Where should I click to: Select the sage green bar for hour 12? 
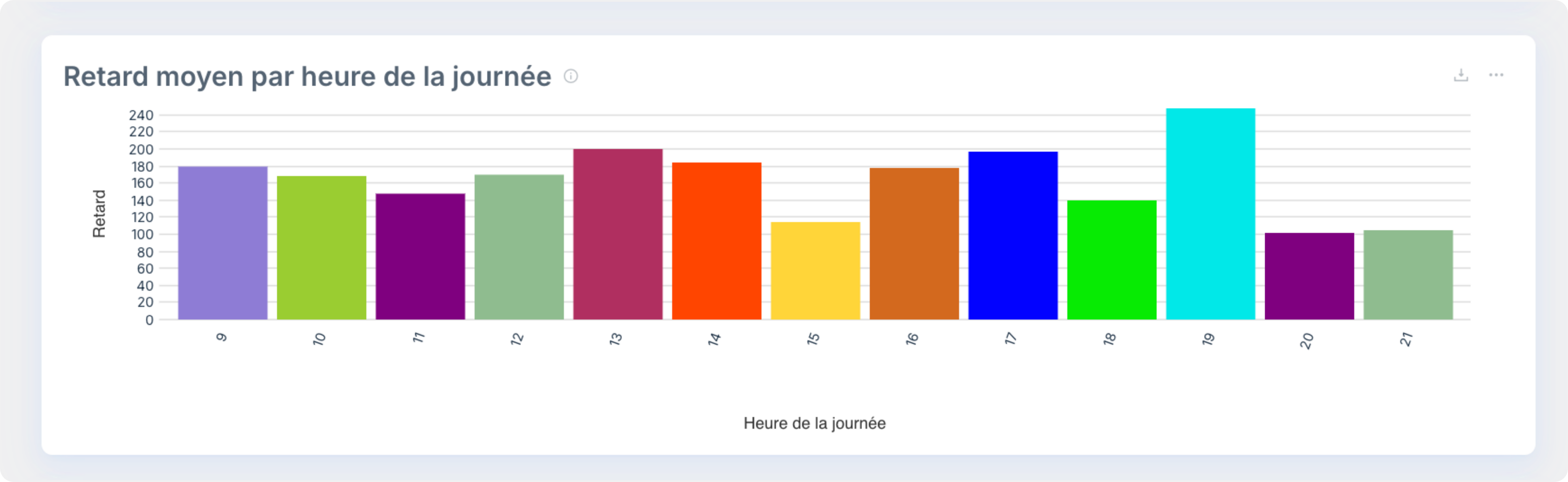point(519,247)
